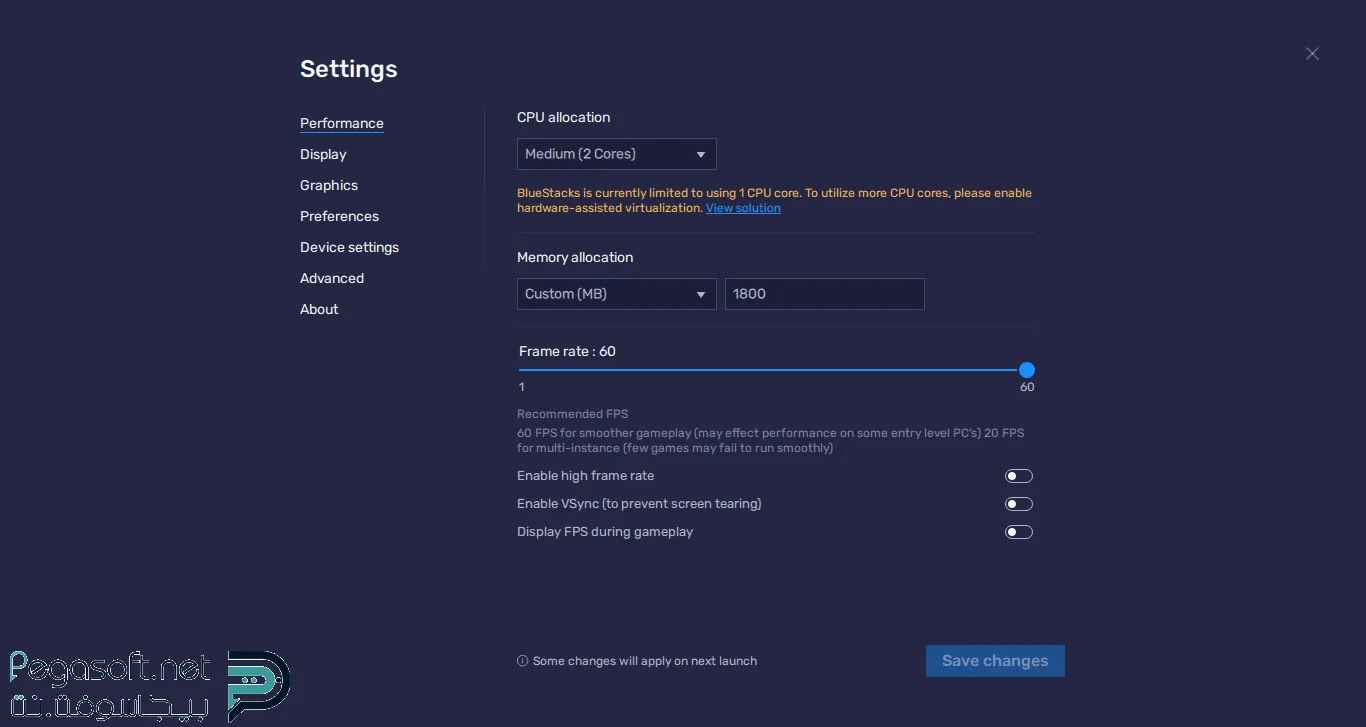The image size is (1366, 727).
Task: Click the Pegasoft.net watermark text
Action: point(110,668)
